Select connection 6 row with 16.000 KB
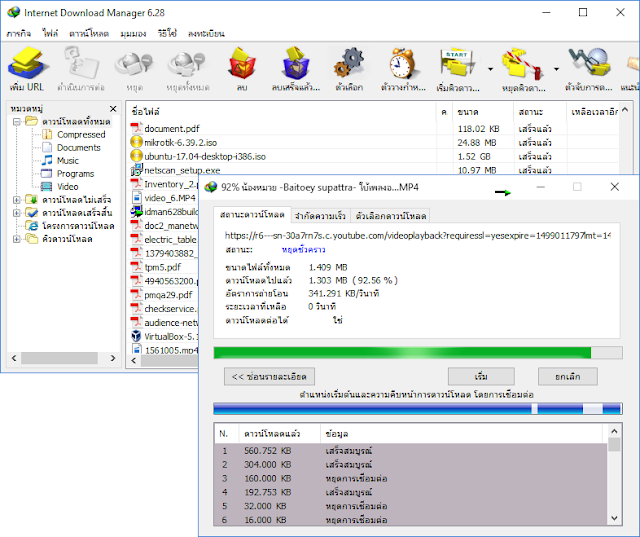Viewport: 640px width, 537px height. tap(411, 520)
